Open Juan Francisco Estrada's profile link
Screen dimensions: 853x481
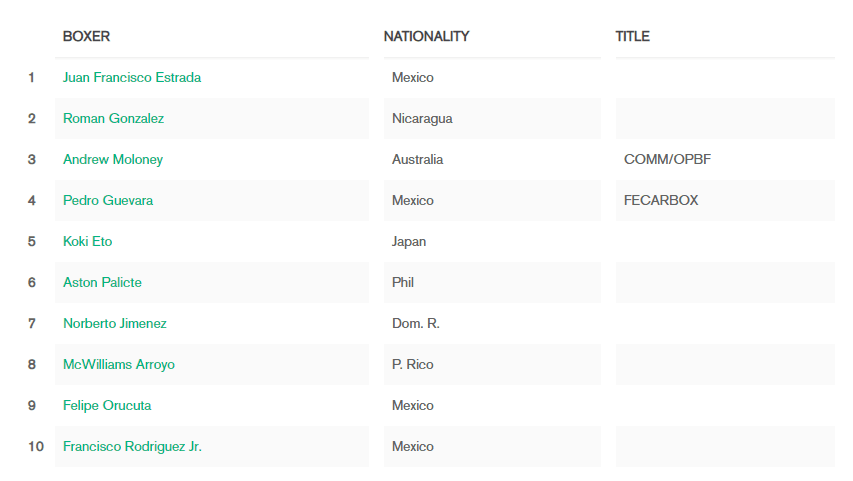coord(132,77)
